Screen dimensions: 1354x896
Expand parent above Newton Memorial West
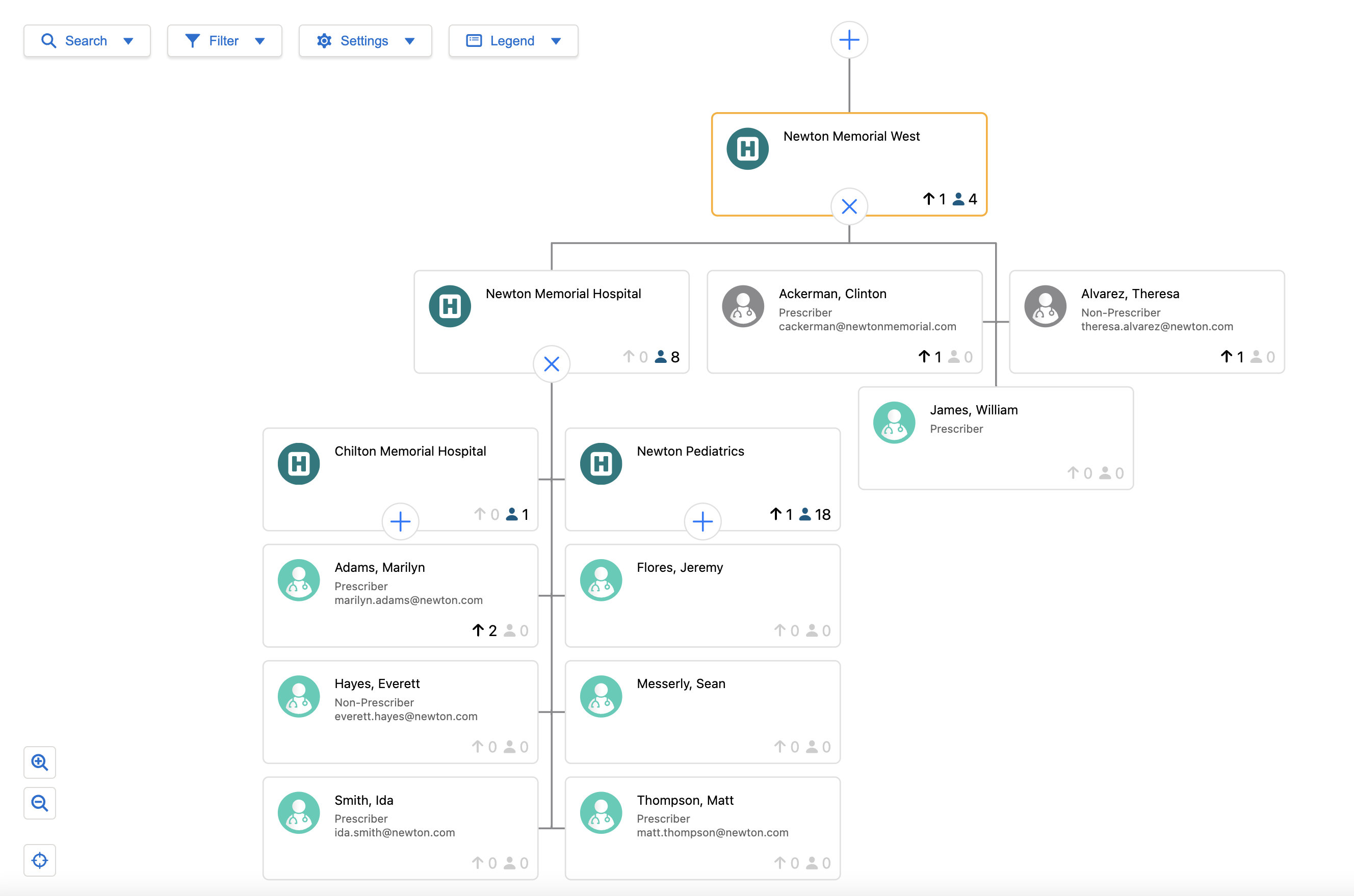point(849,40)
